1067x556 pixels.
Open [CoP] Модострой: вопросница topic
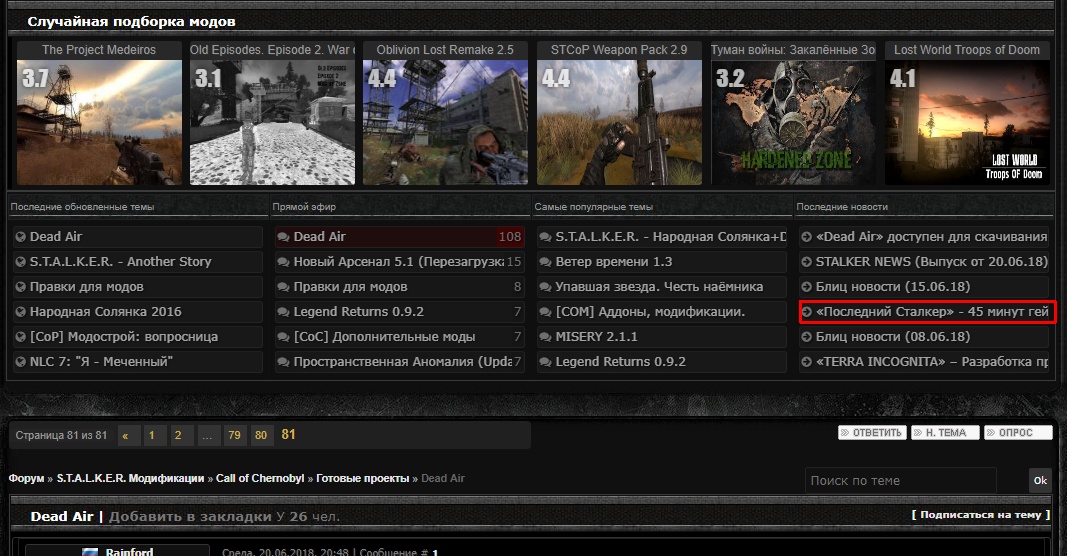pyautogui.click(x=124, y=336)
